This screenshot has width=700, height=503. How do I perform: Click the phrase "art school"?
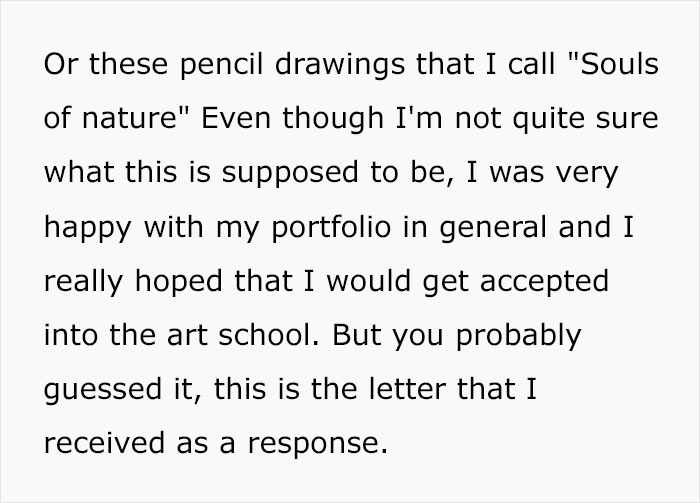(x=233, y=333)
